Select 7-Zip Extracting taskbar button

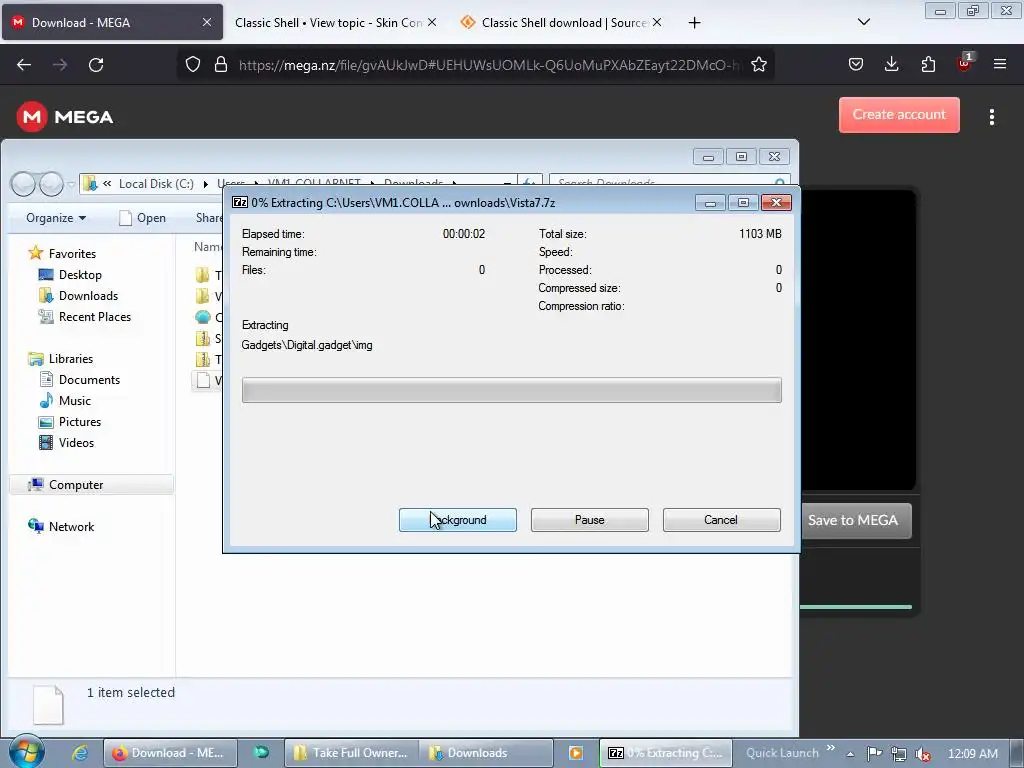point(665,753)
